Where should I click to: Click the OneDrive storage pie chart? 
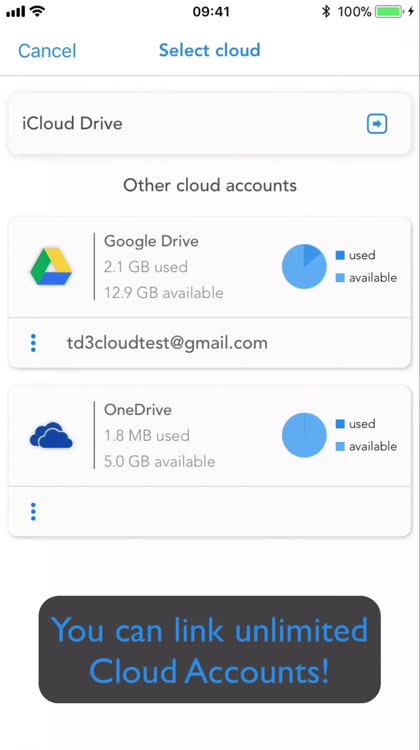click(x=304, y=435)
